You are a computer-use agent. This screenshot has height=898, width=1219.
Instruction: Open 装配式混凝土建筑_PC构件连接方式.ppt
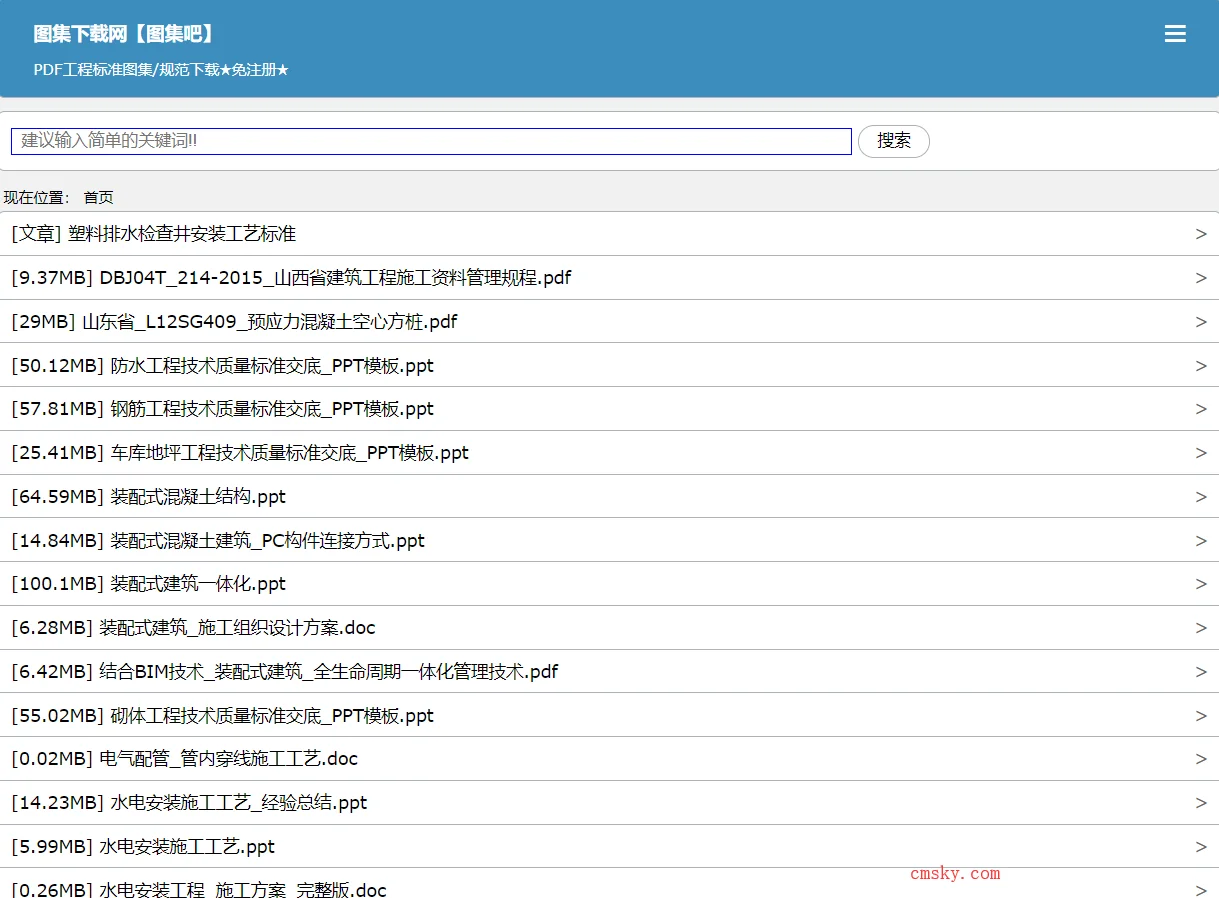(609, 540)
